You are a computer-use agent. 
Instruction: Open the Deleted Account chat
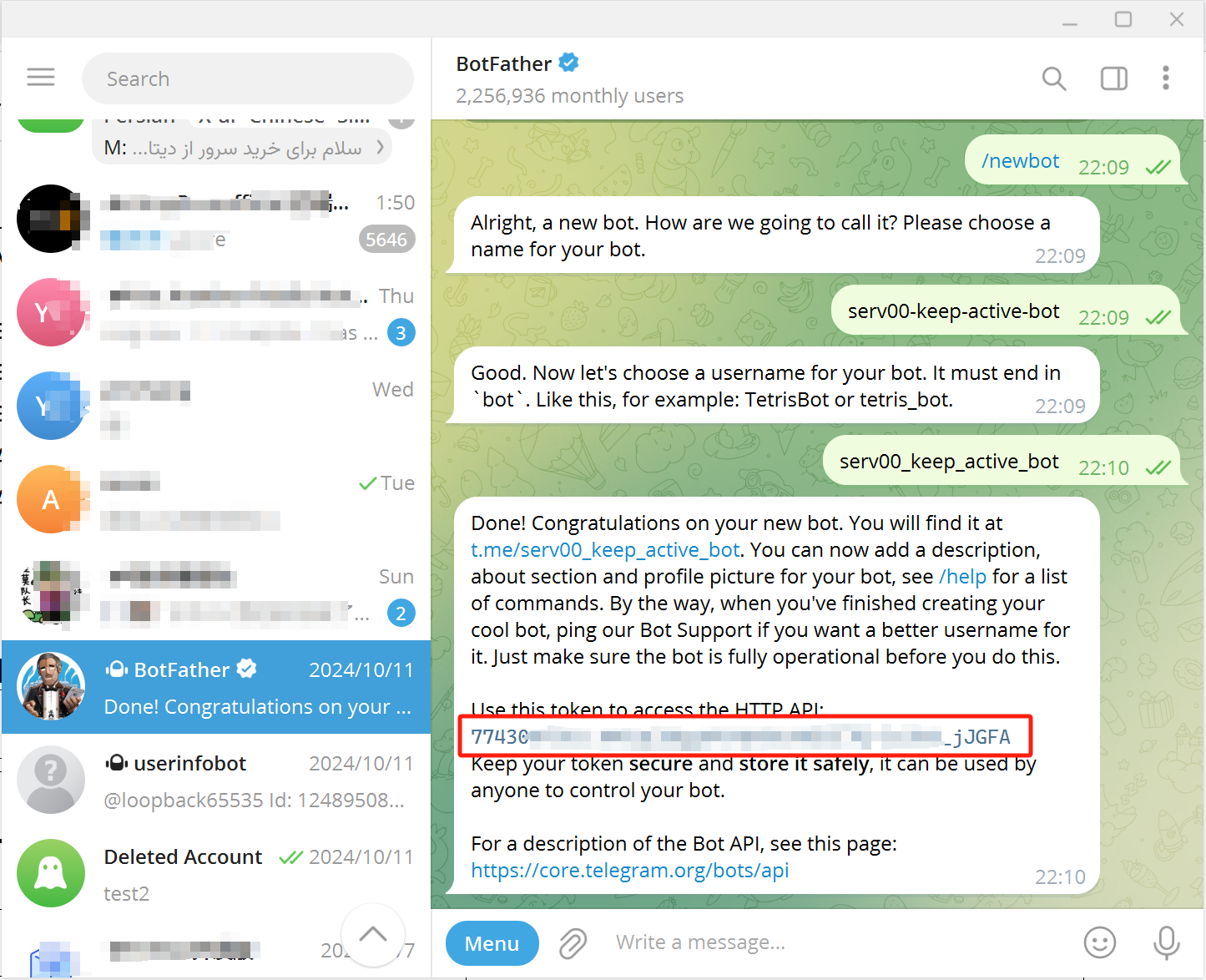(216, 874)
